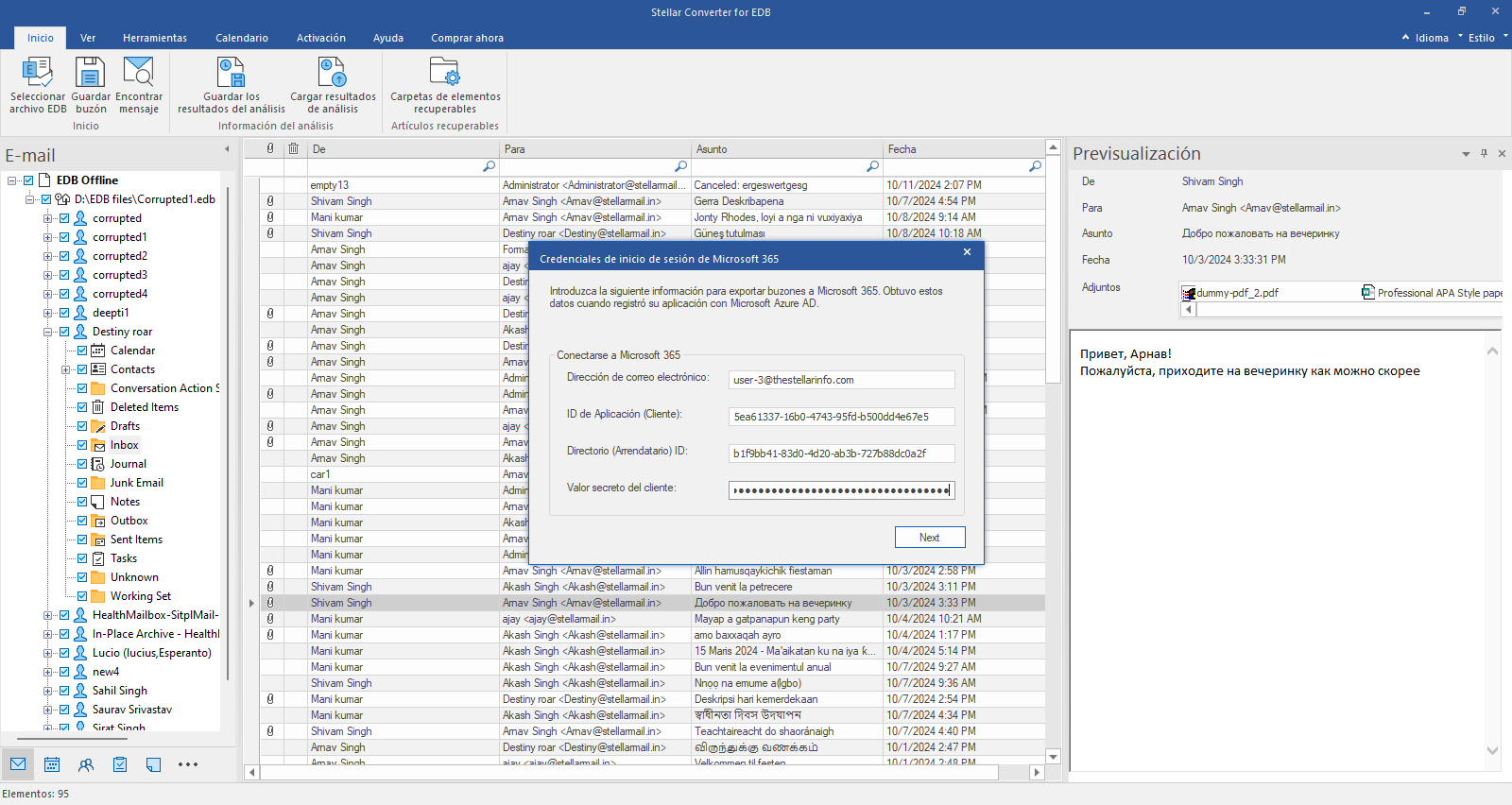Pin the Previsualización panel

coord(1484,153)
